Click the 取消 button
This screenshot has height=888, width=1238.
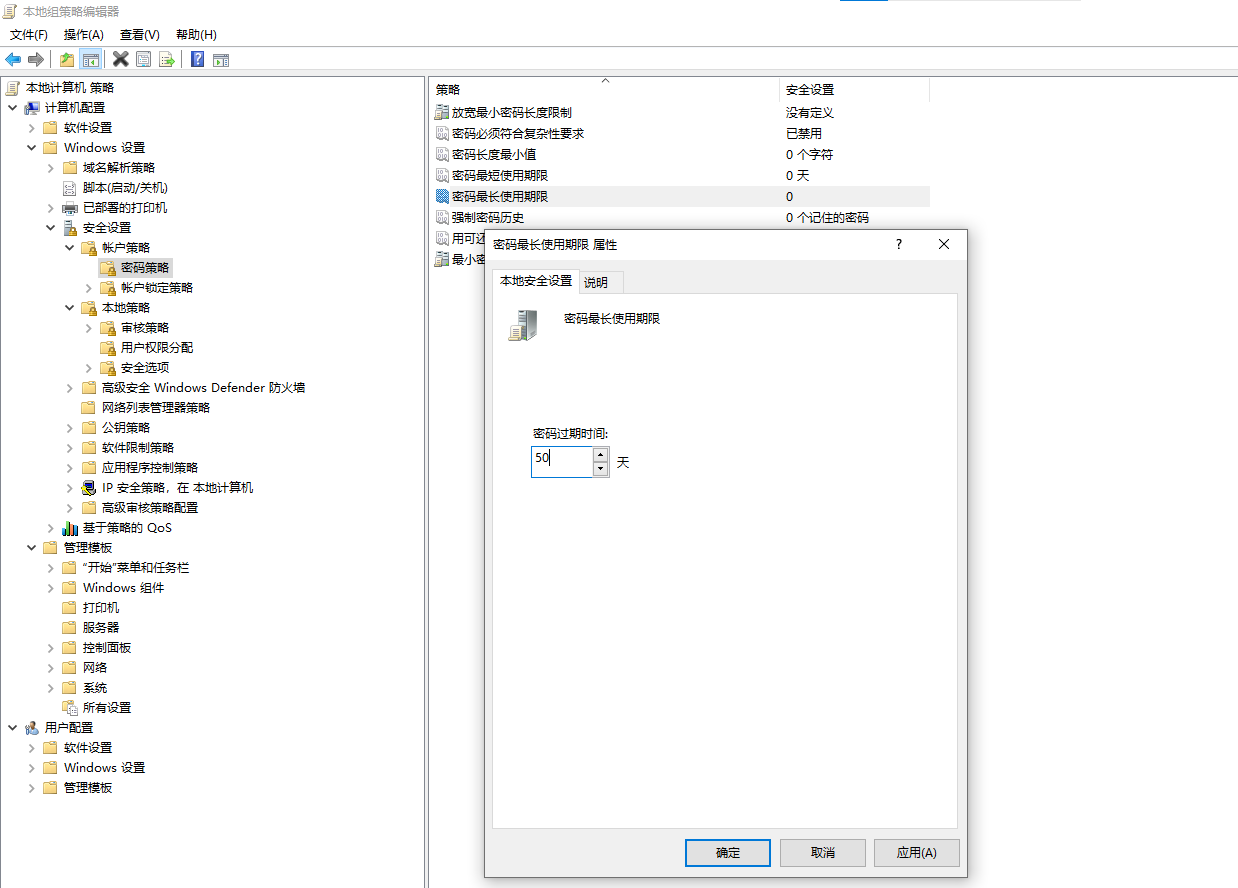coord(823,853)
